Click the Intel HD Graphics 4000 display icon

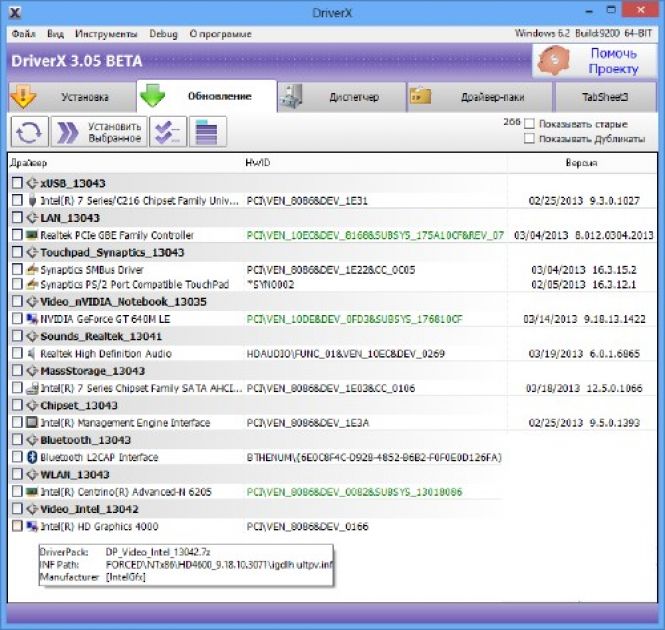32,526
